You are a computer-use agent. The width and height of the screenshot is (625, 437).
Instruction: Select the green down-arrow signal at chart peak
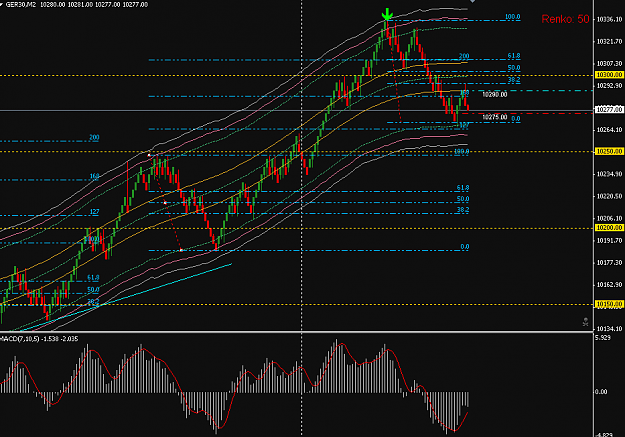pyautogui.click(x=387, y=14)
